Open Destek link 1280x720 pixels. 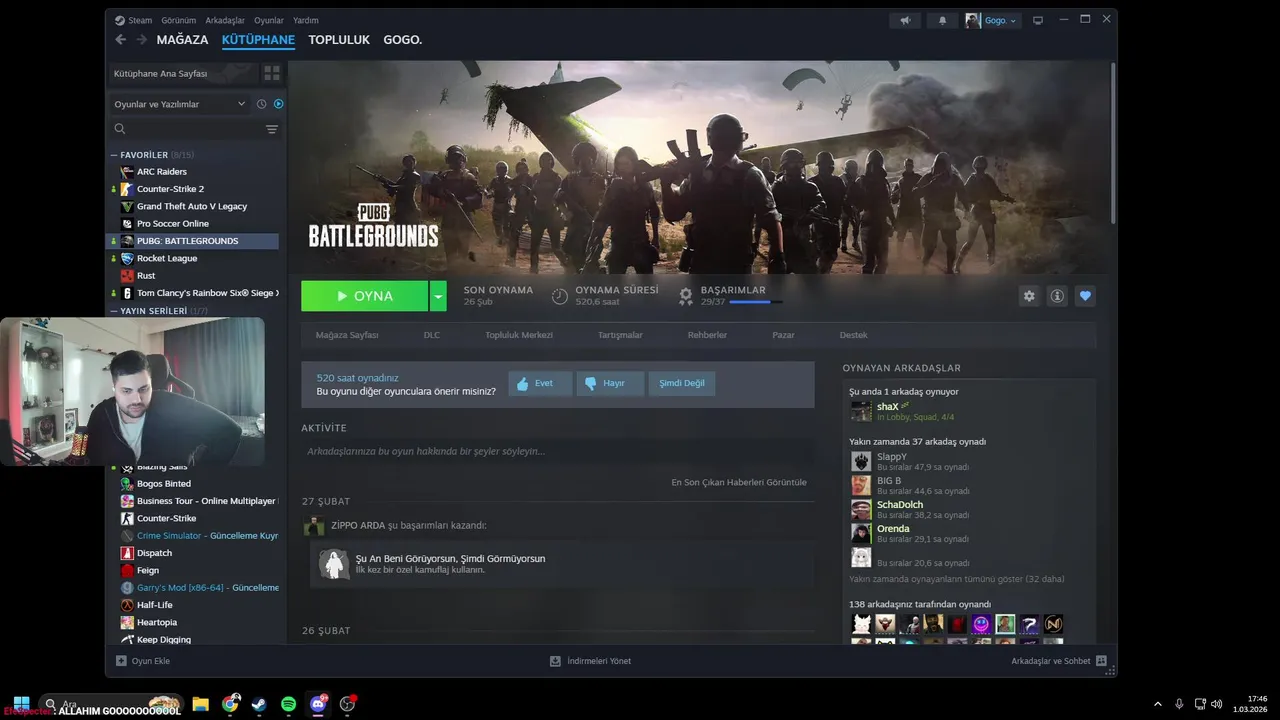853,335
